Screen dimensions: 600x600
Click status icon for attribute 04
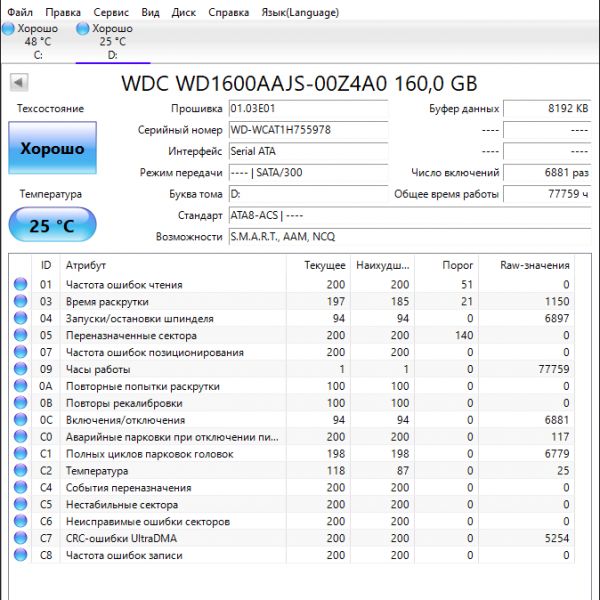point(20,318)
